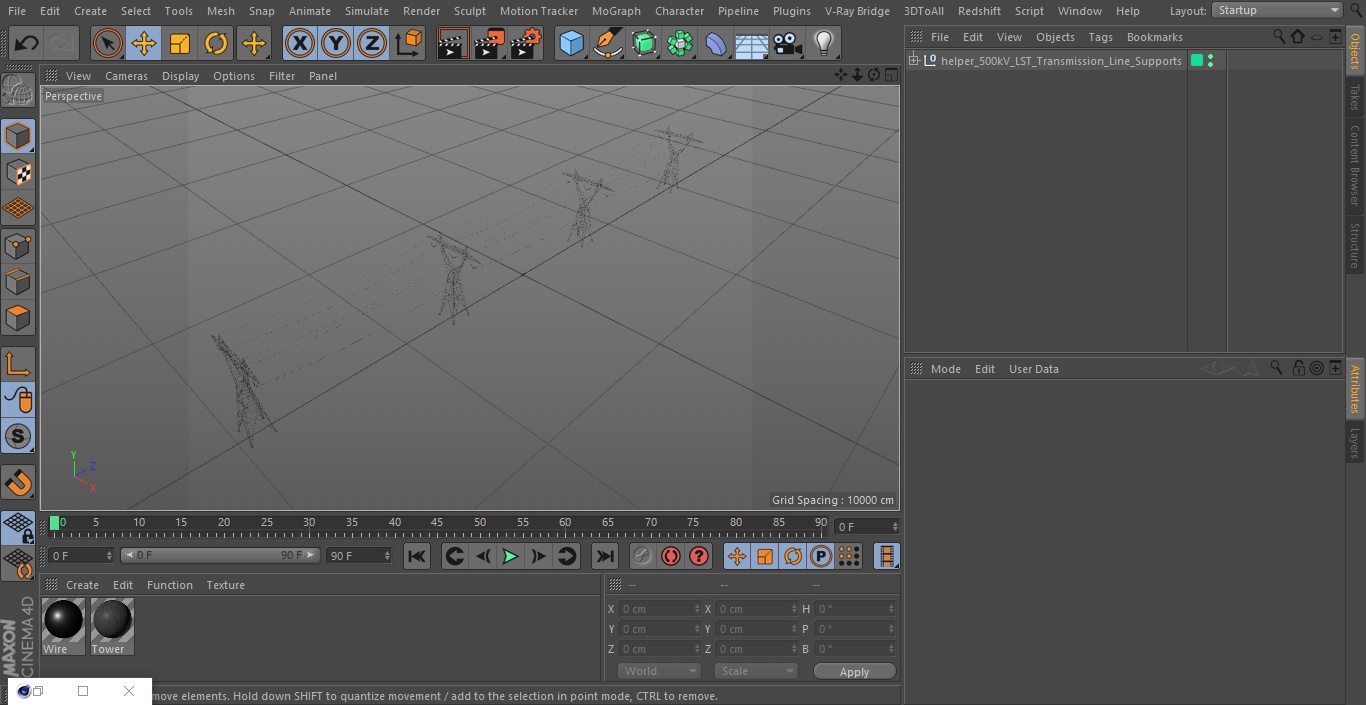Toggle the Enable Snap magnet
The height and width of the screenshot is (705, 1366).
[18, 482]
